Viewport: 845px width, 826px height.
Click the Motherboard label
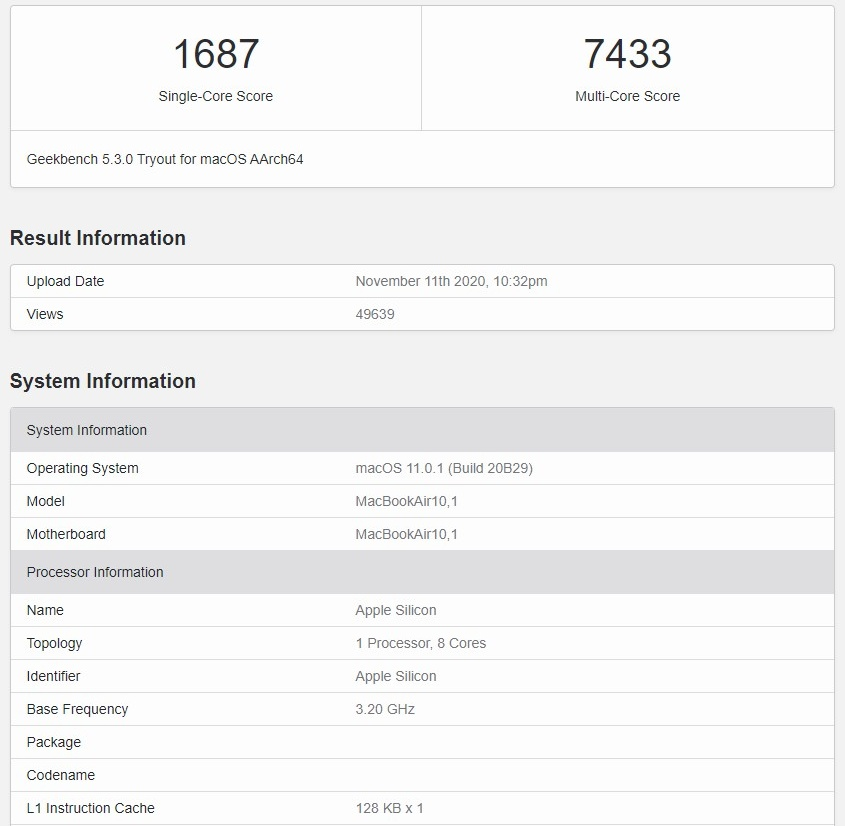click(66, 534)
